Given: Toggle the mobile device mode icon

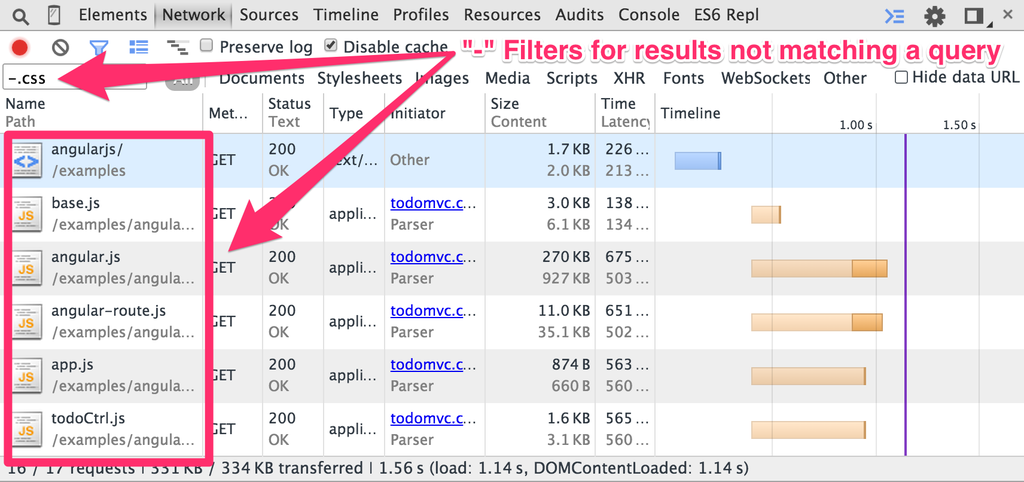Looking at the screenshot, I should (56, 15).
